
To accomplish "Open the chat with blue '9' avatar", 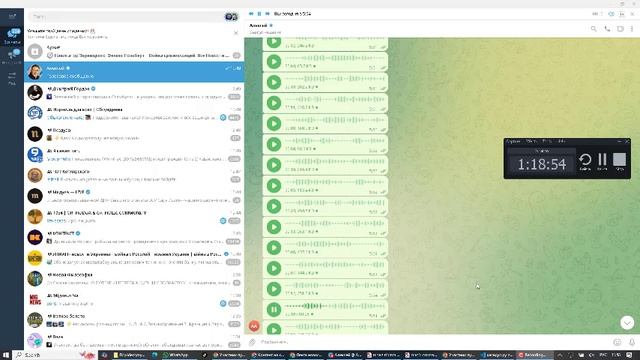I will (134, 155).
